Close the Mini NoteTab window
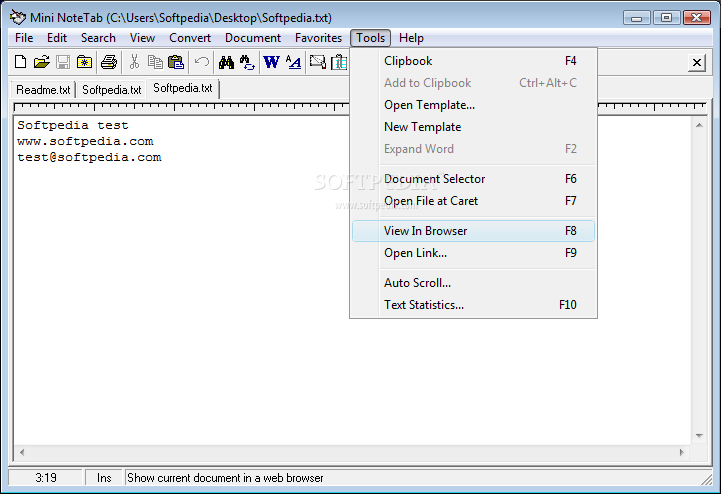This screenshot has width=721, height=494. pos(696,18)
